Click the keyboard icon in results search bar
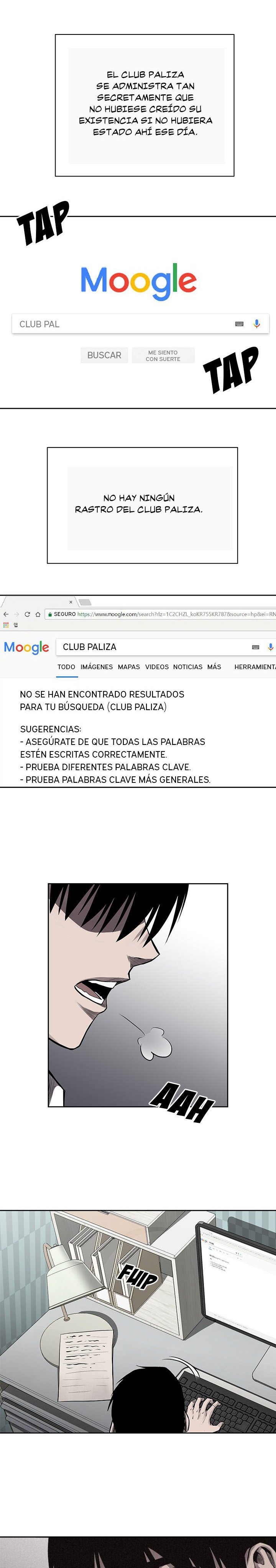 tap(255, 647)
